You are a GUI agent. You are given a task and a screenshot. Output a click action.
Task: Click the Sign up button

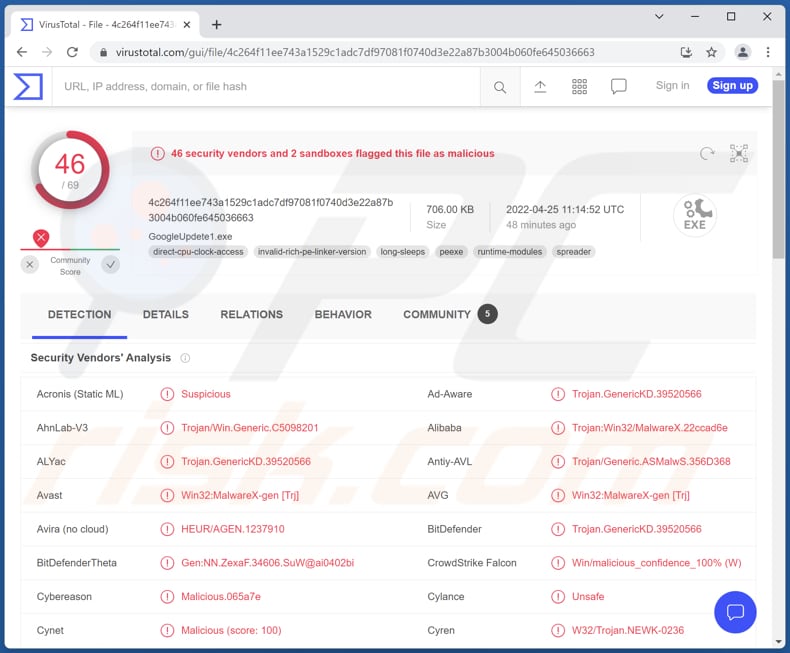click(x=732, y=86)
